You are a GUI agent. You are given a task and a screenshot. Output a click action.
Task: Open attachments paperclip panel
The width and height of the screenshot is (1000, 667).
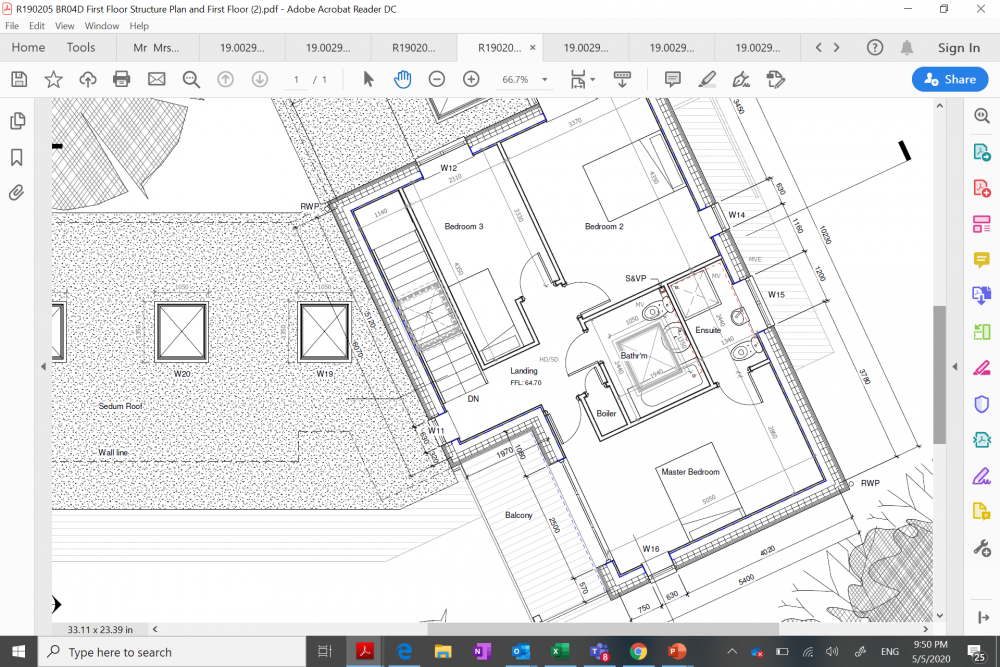point(17,193)
